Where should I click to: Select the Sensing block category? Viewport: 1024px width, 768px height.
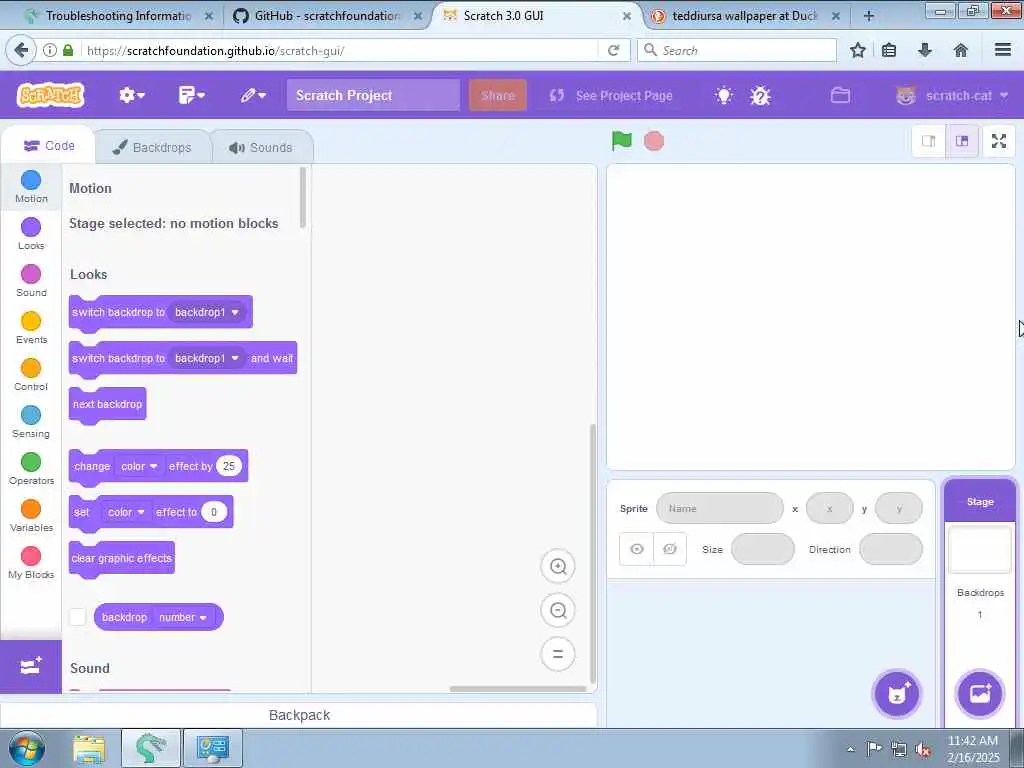[x=31, y=422]
